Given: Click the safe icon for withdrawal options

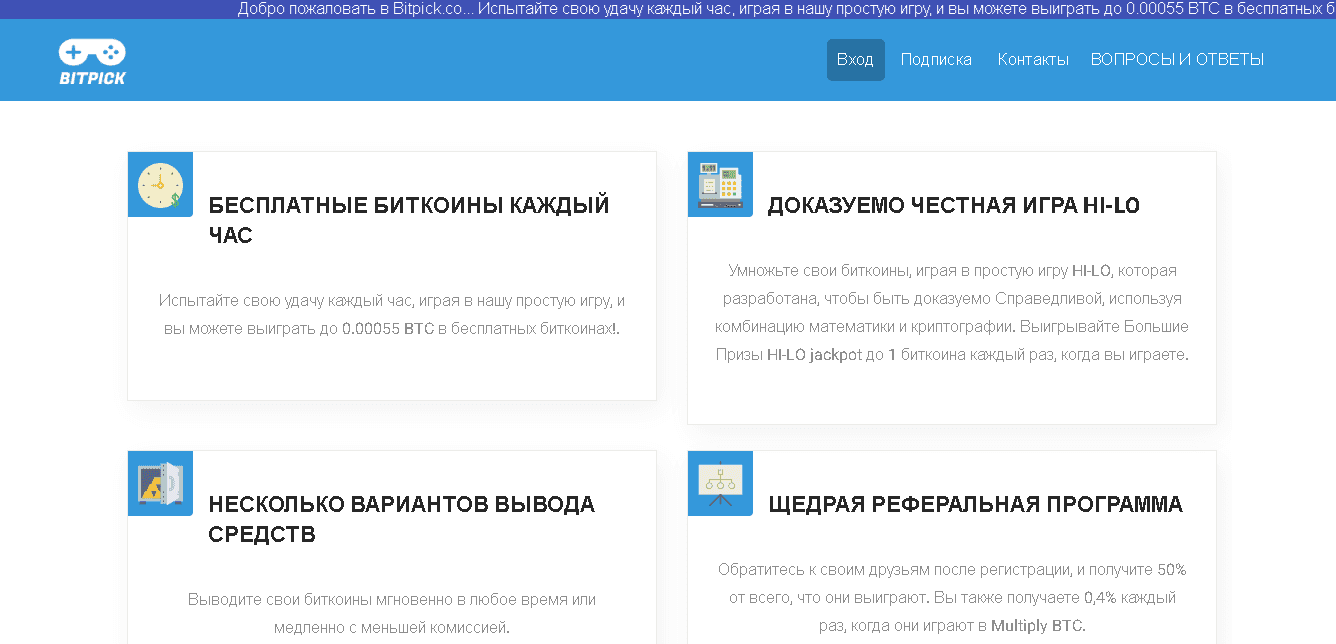Looking at the screenshot, I should click(160, 484).
